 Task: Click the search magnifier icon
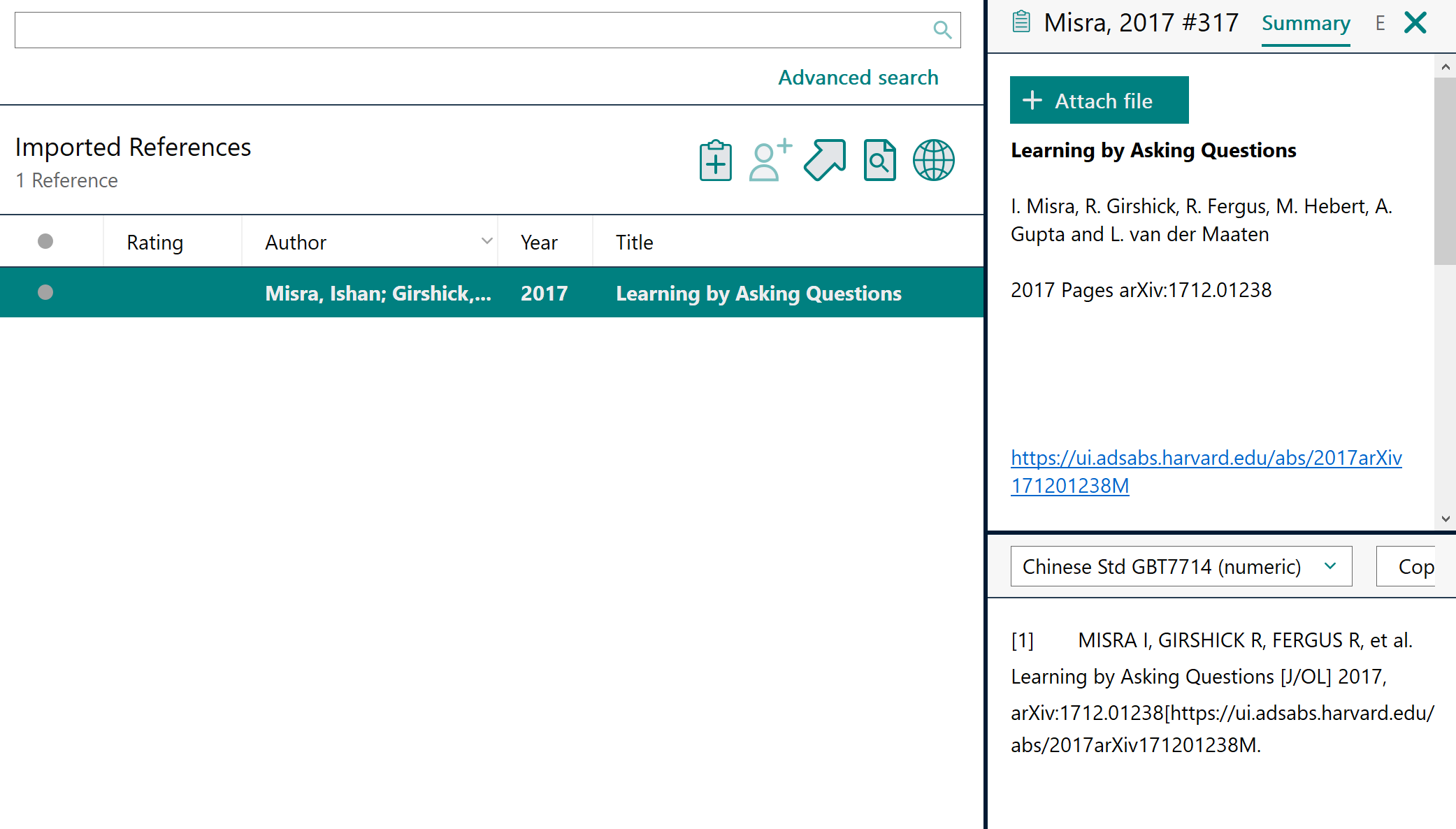coord(942,30)
